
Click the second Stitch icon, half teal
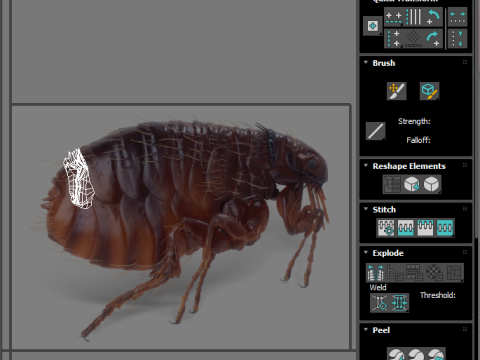(406, 228)
